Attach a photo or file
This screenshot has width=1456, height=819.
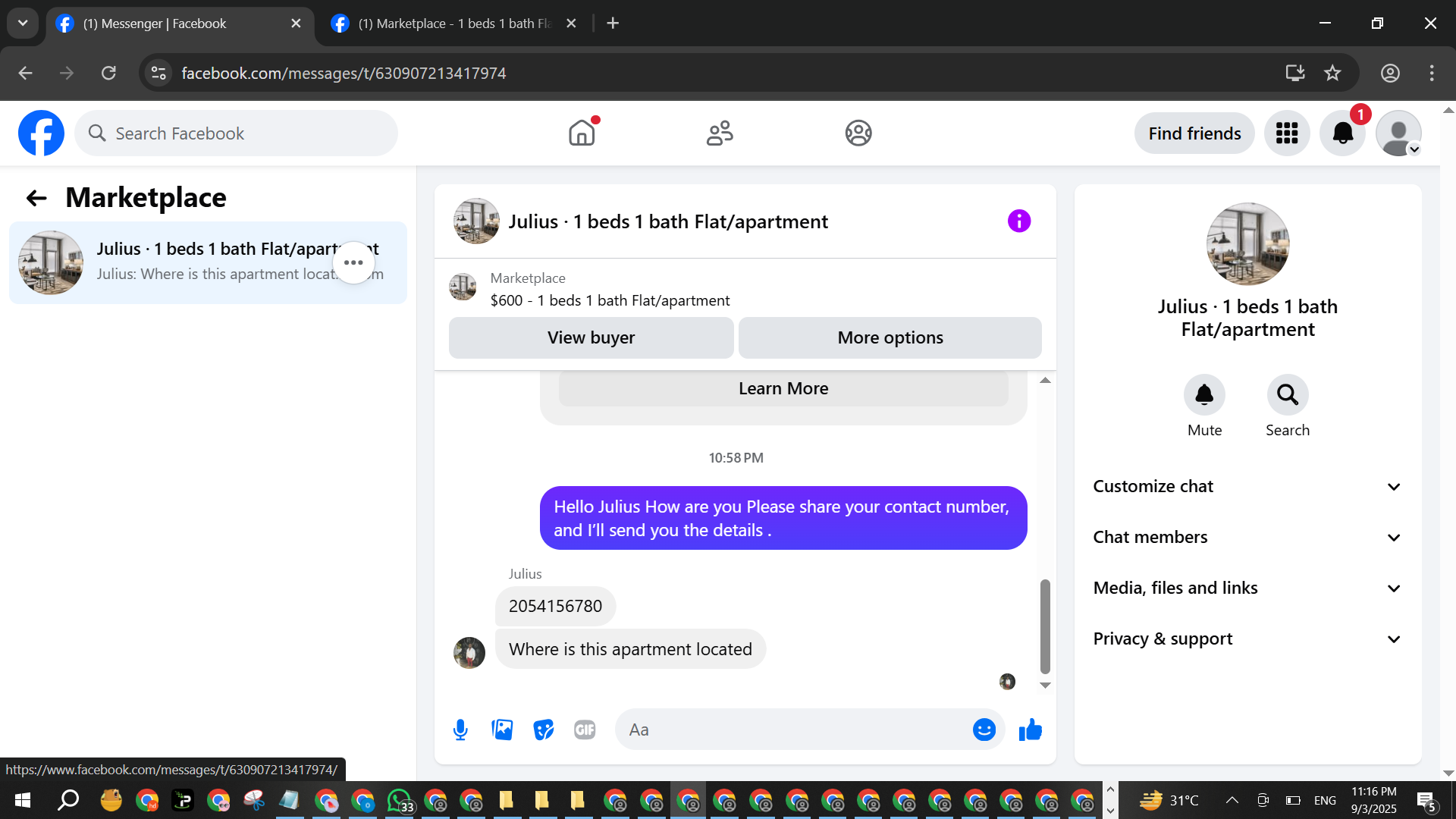point(502,730)
